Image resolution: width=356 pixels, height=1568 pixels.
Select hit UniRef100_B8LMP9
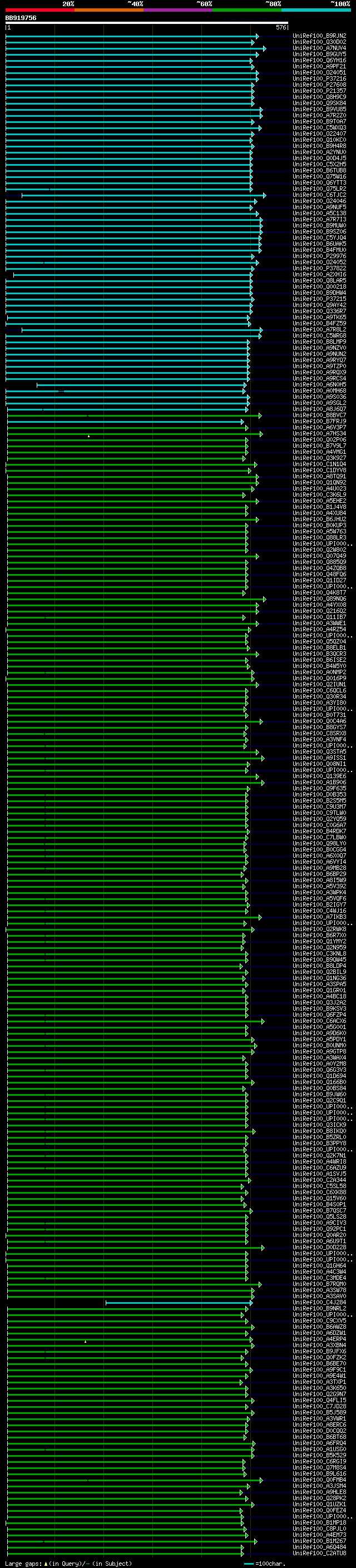(319, 342)
